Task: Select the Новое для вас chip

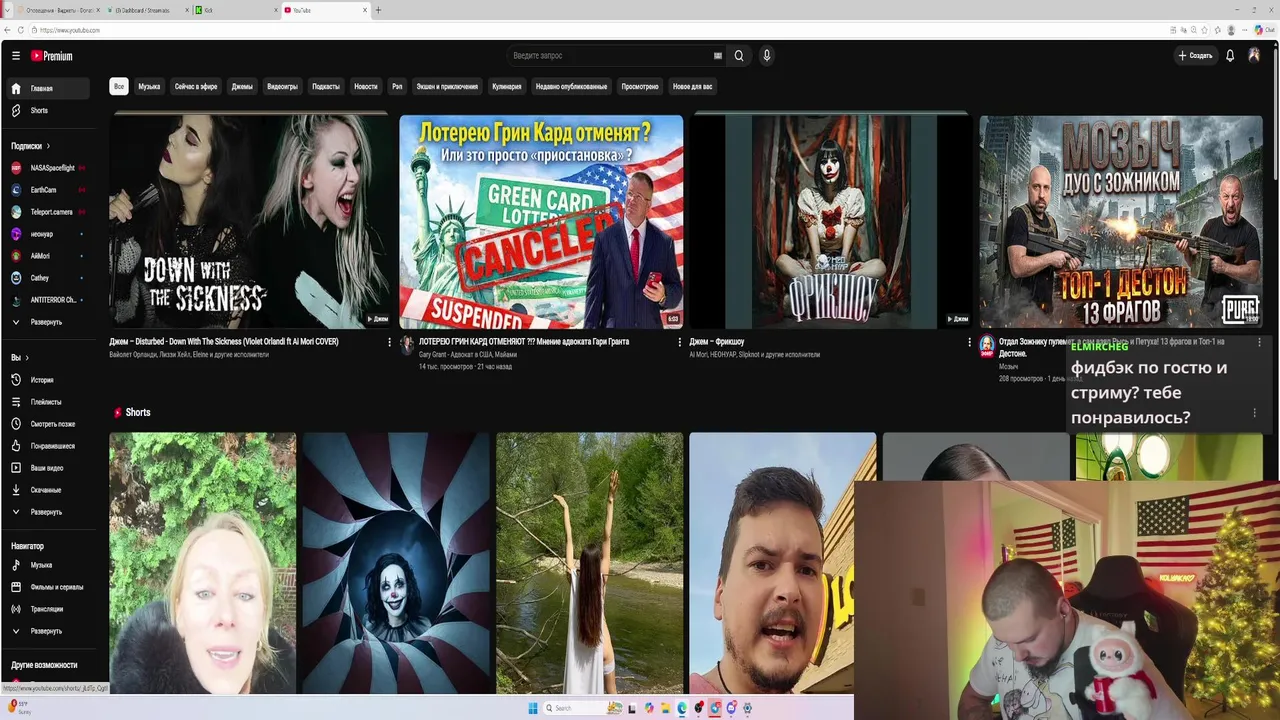Action: [x=693, y=87]
